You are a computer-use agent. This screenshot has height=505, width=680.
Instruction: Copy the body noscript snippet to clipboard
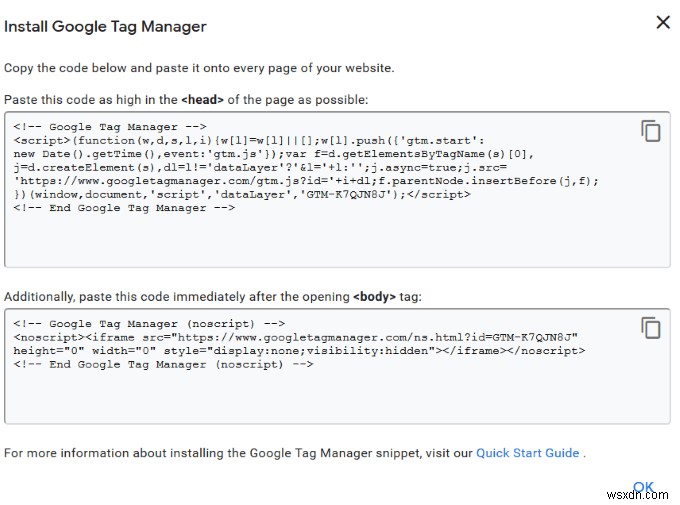pos(651,328)
